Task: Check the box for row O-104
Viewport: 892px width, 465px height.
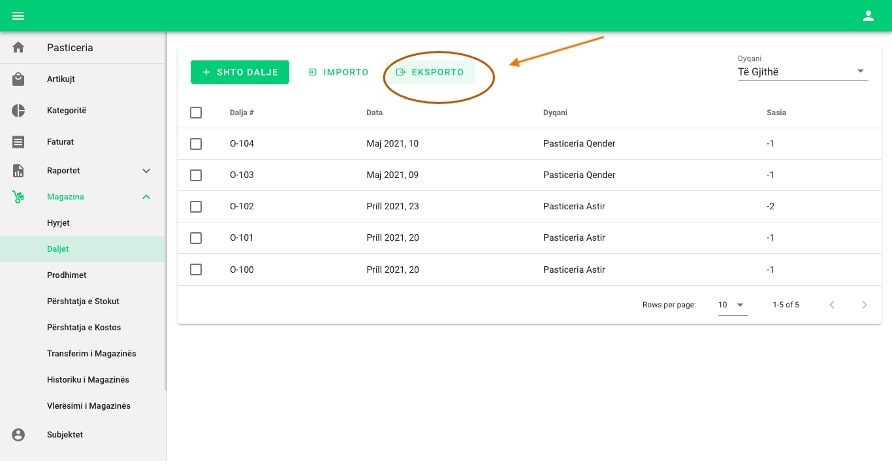Action: [196, 144]
